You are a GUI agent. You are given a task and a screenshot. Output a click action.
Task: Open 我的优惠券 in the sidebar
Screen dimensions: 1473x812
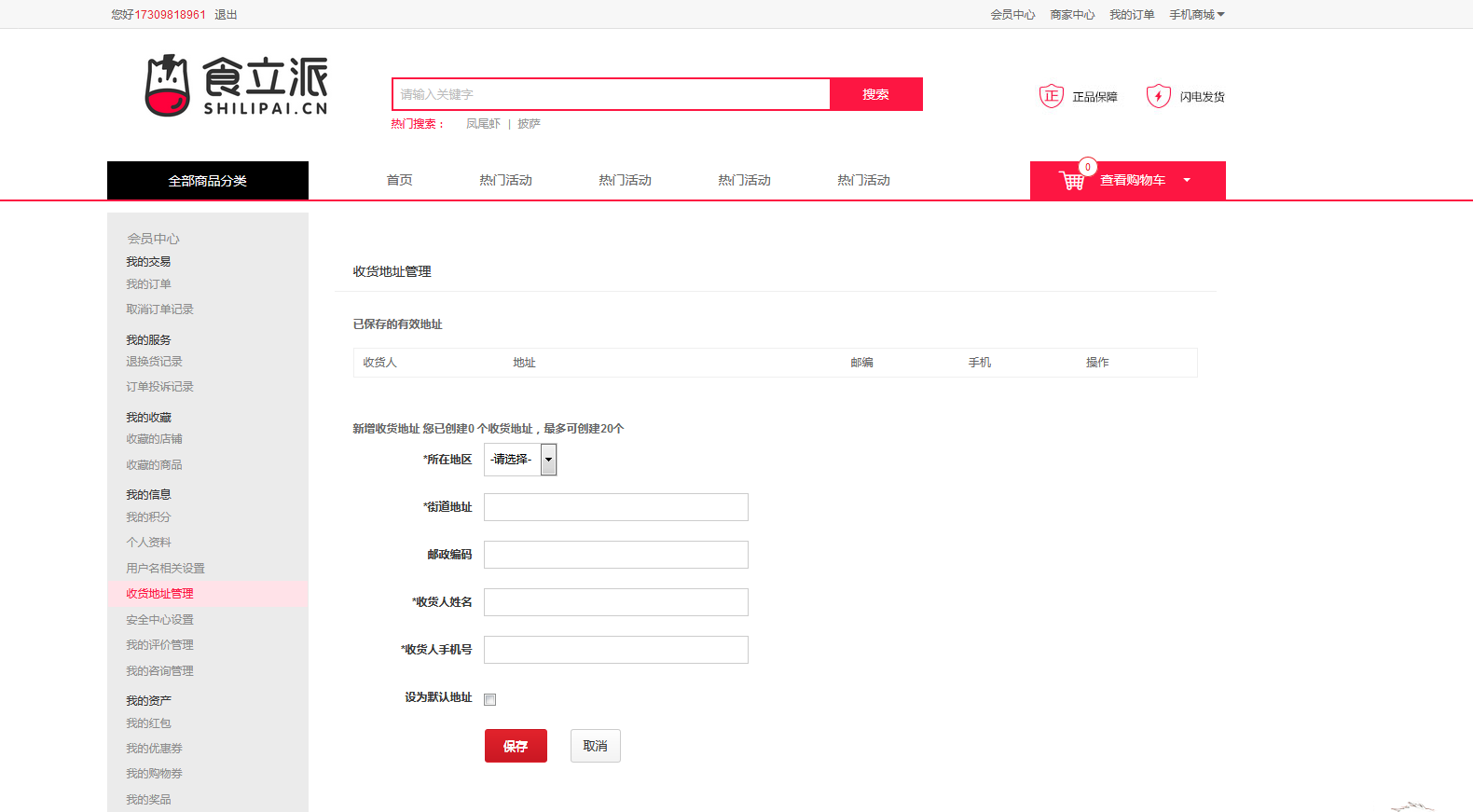[154, 749]
